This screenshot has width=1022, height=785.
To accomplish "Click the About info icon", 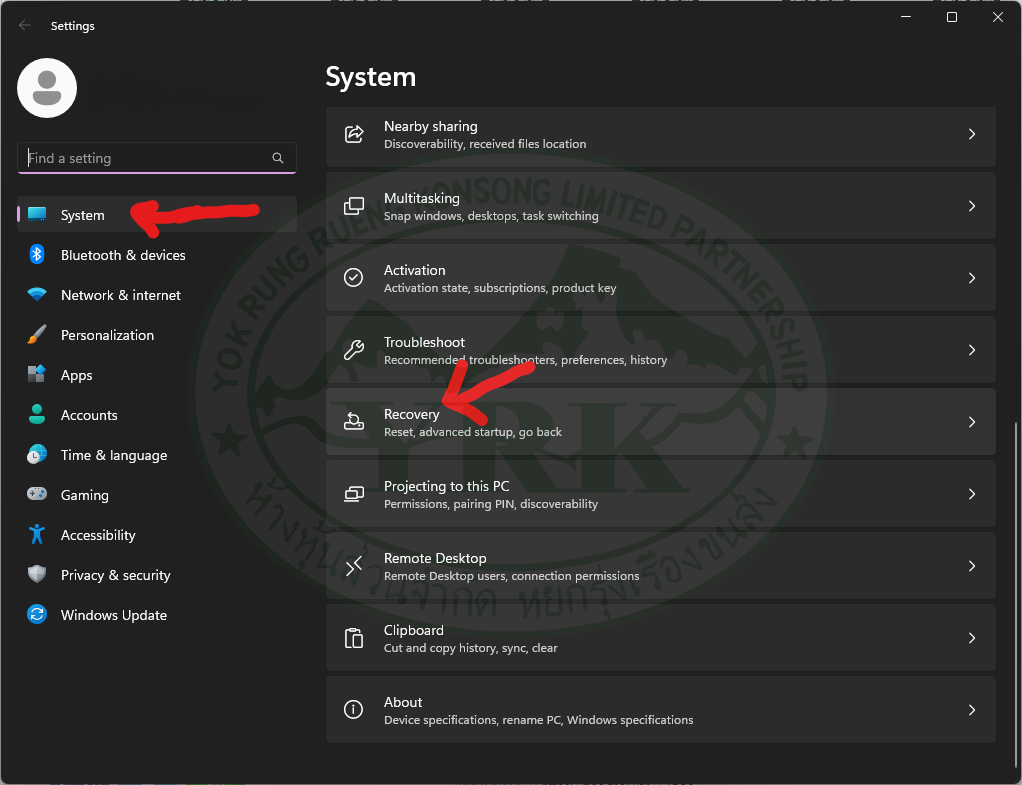I will point(354,710).
